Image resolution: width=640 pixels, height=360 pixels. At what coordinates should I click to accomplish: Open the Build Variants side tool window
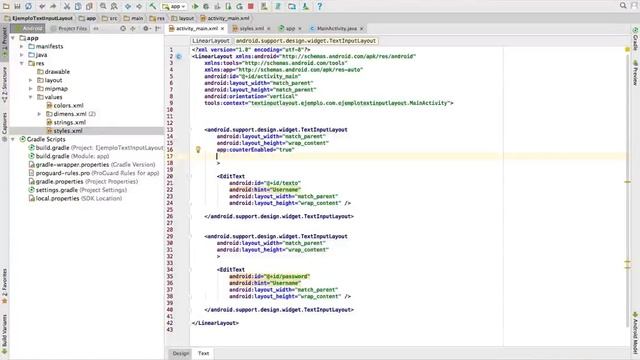pyautogui.click(x=4, y=335)
